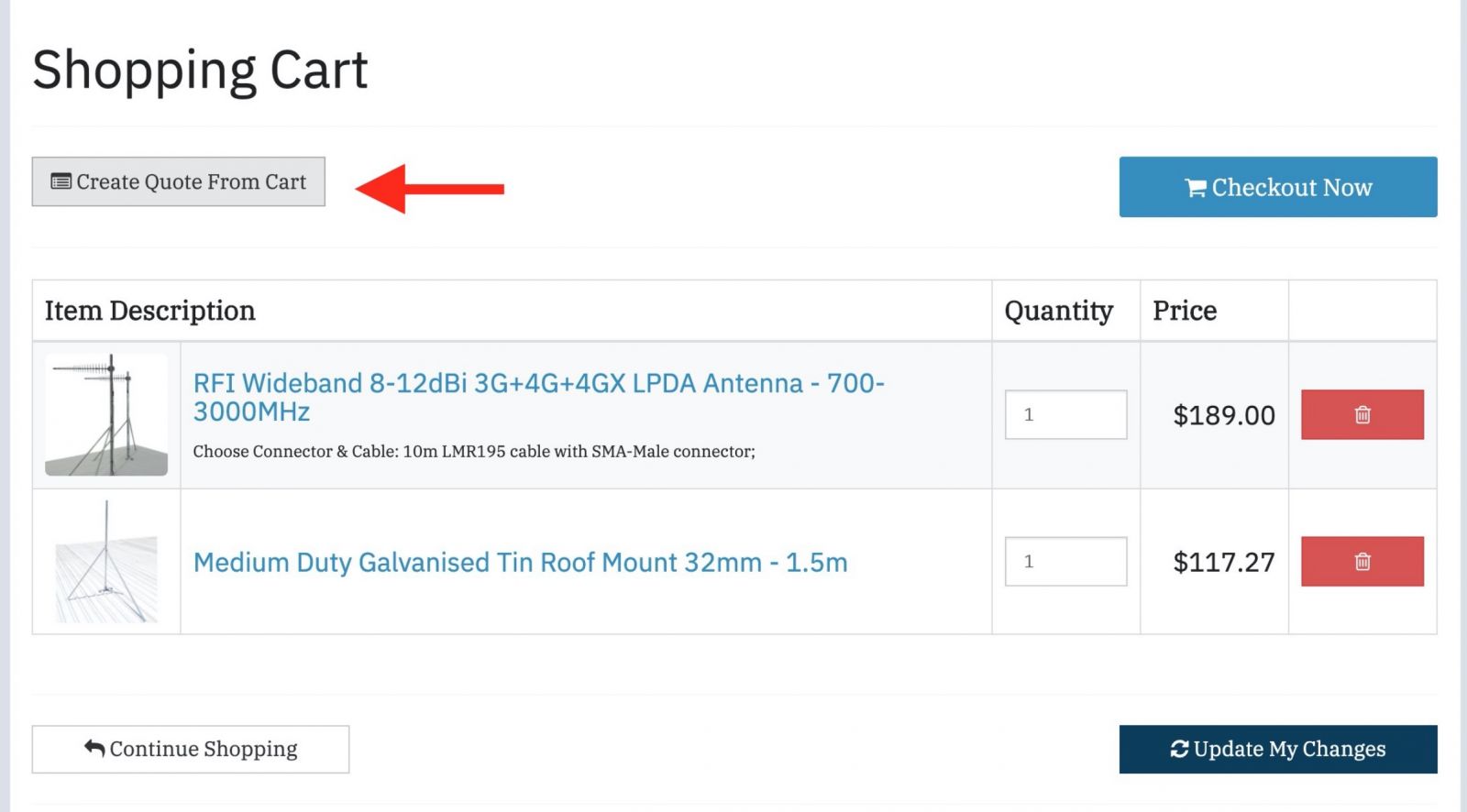The height and width of the screenshot is (812, 1467).
Task: Open the Medium Duty Galvanised Tin Roof Mount link
Action: pyautogui.click(x=520, y=562)
